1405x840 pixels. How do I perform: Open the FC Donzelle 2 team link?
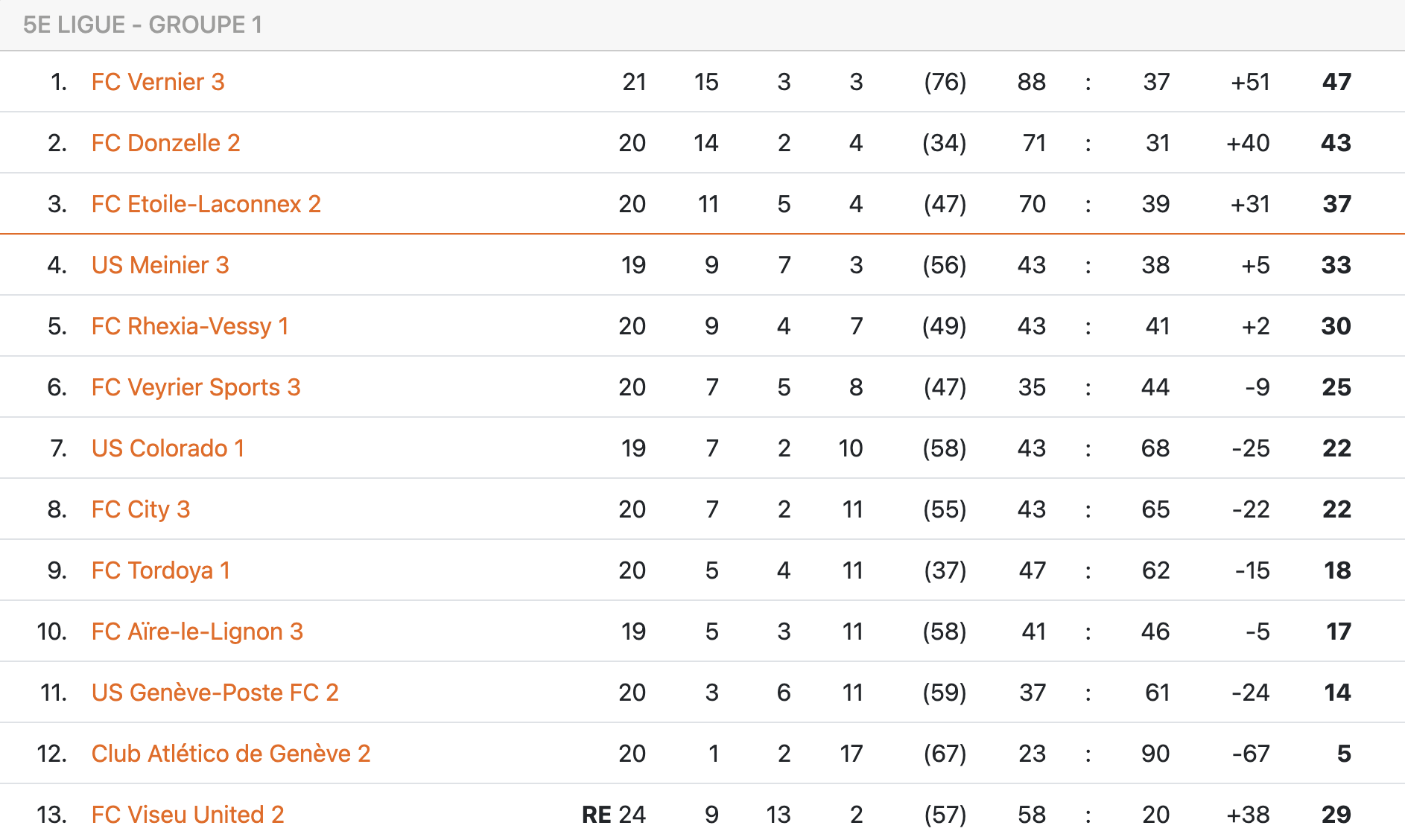tap(165, 143)
